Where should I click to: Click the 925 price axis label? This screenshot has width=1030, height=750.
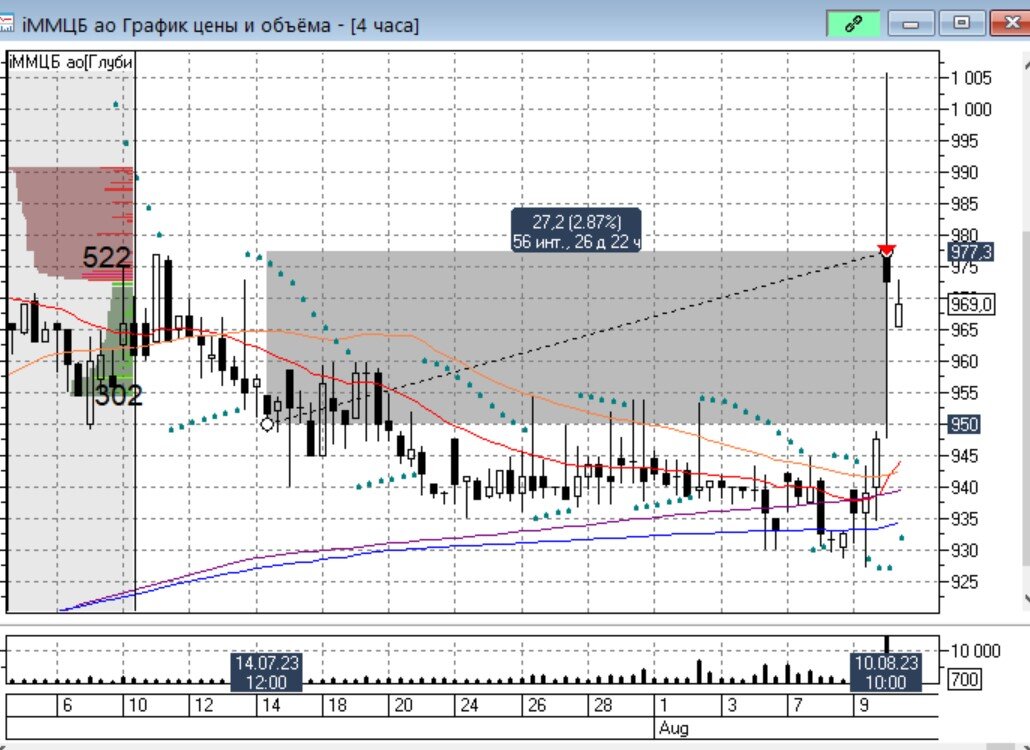[964, 582]
